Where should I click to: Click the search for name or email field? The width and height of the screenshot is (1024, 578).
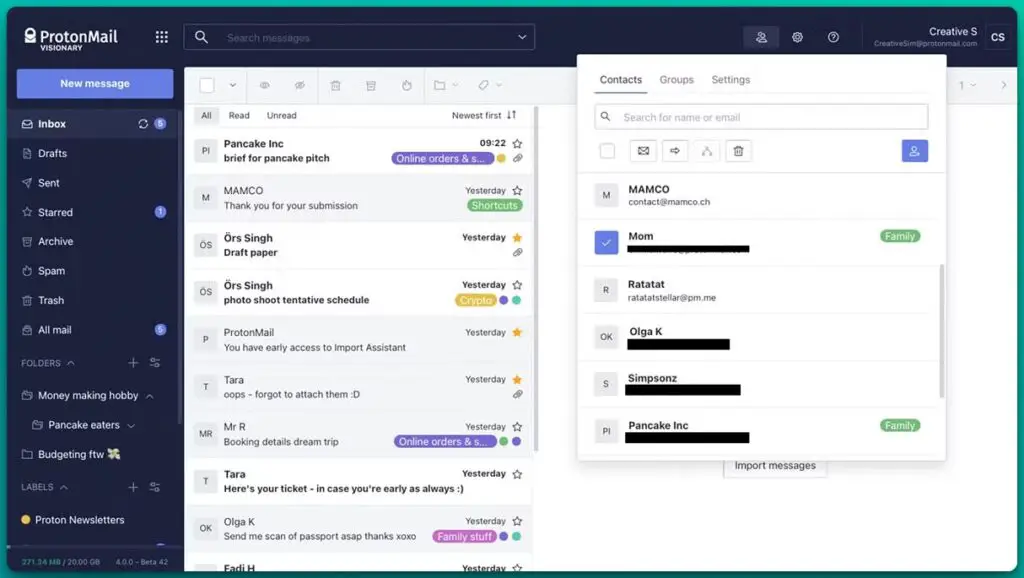[760, 116]
